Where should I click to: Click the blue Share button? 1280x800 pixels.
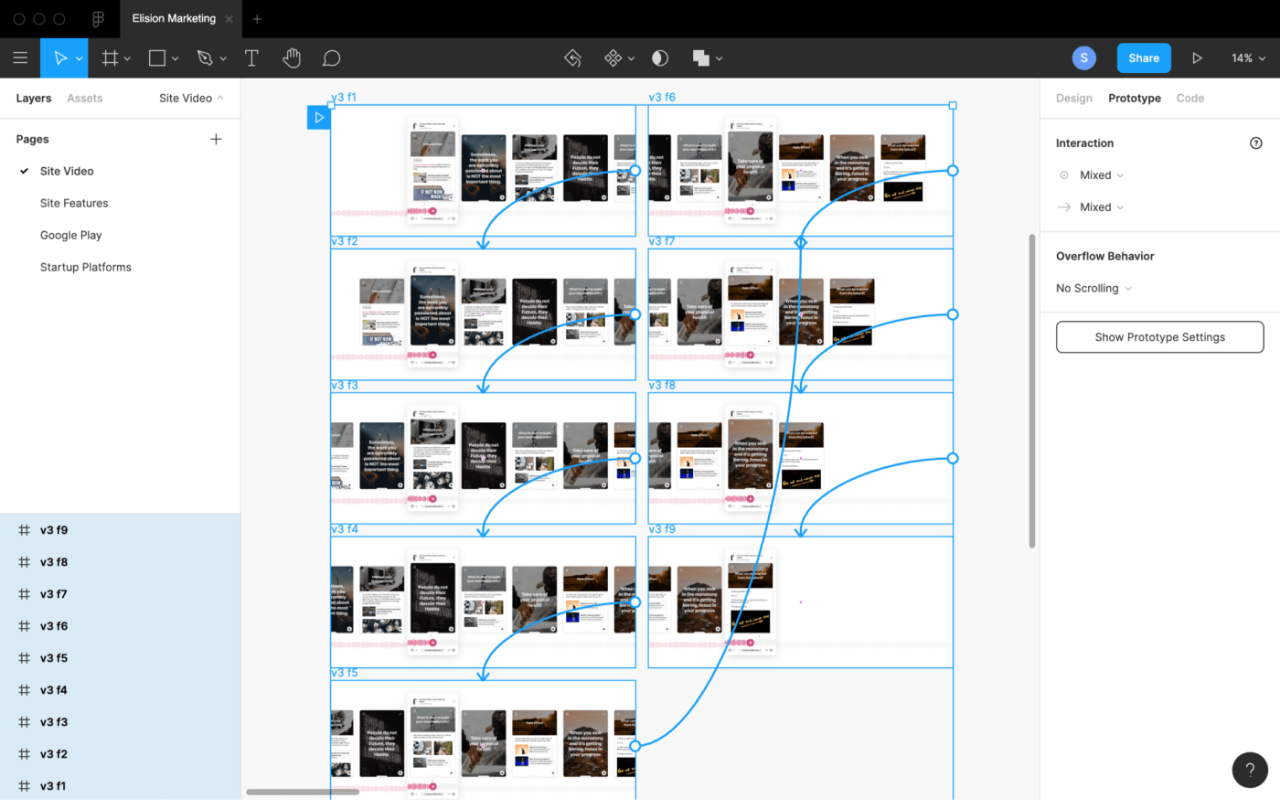click(1143, 57)
